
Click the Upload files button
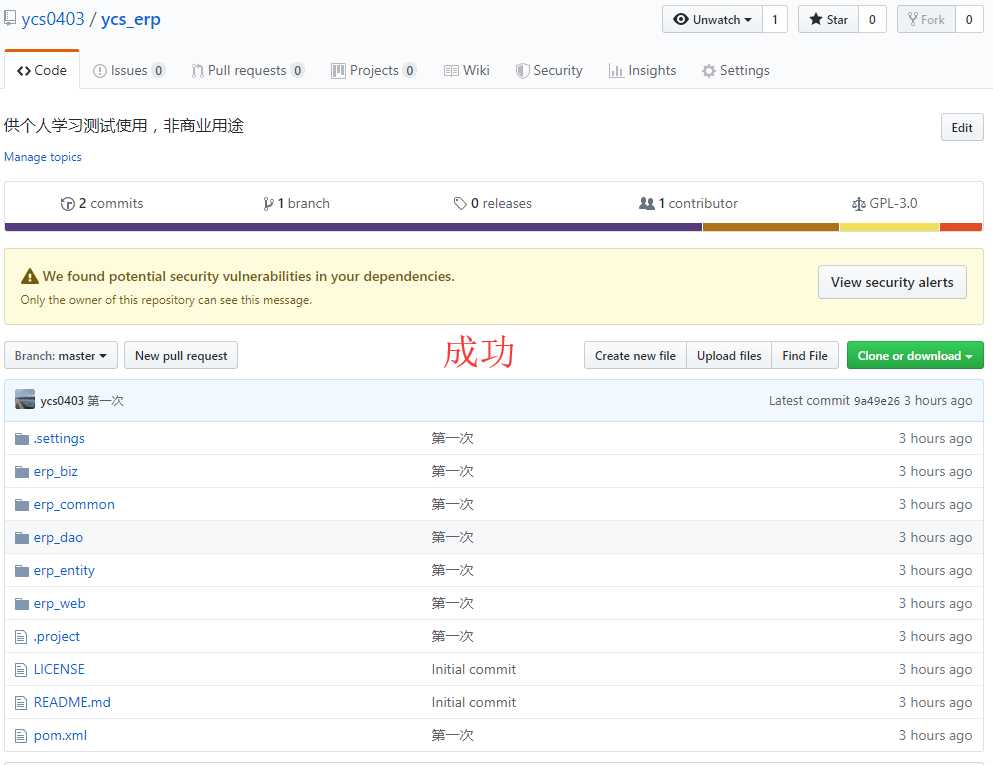[x=729, y=355]
